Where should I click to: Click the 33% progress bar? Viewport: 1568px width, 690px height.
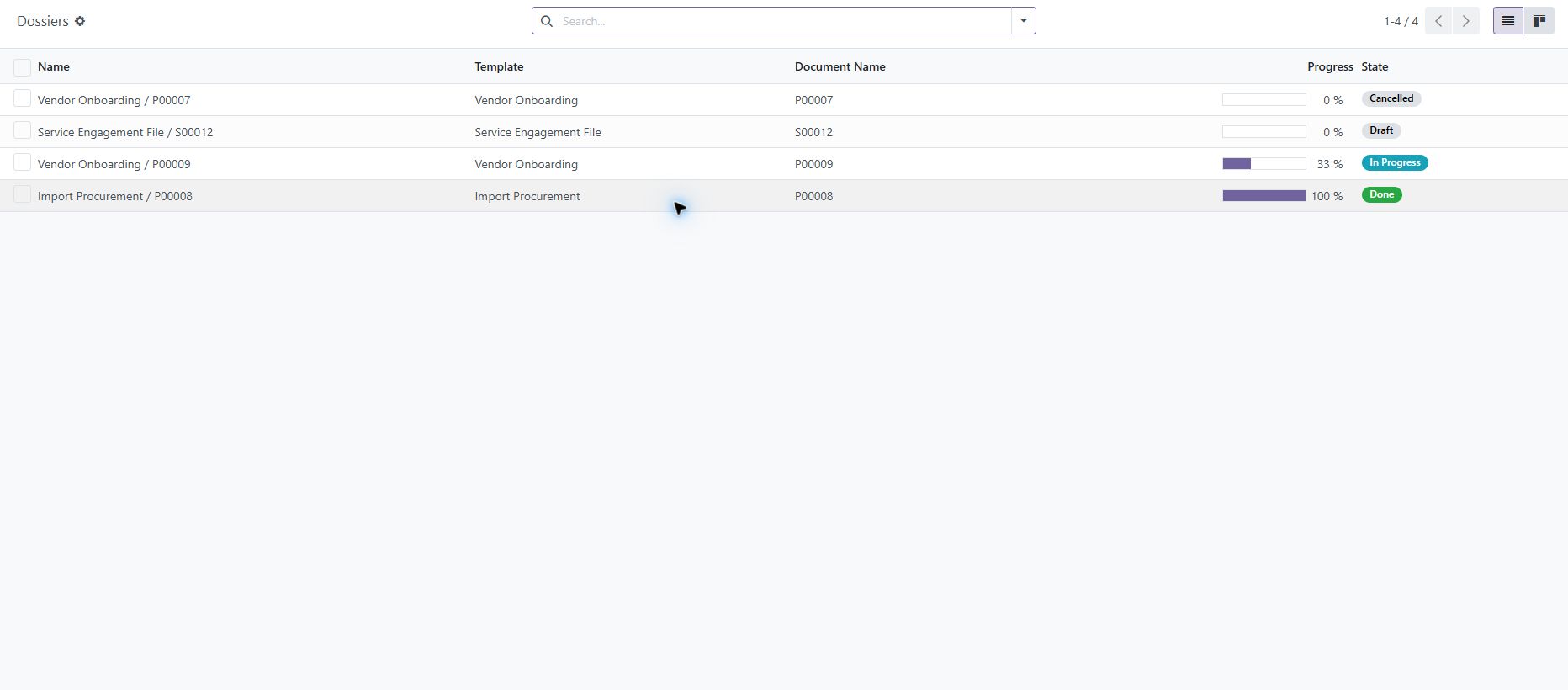1263,164
